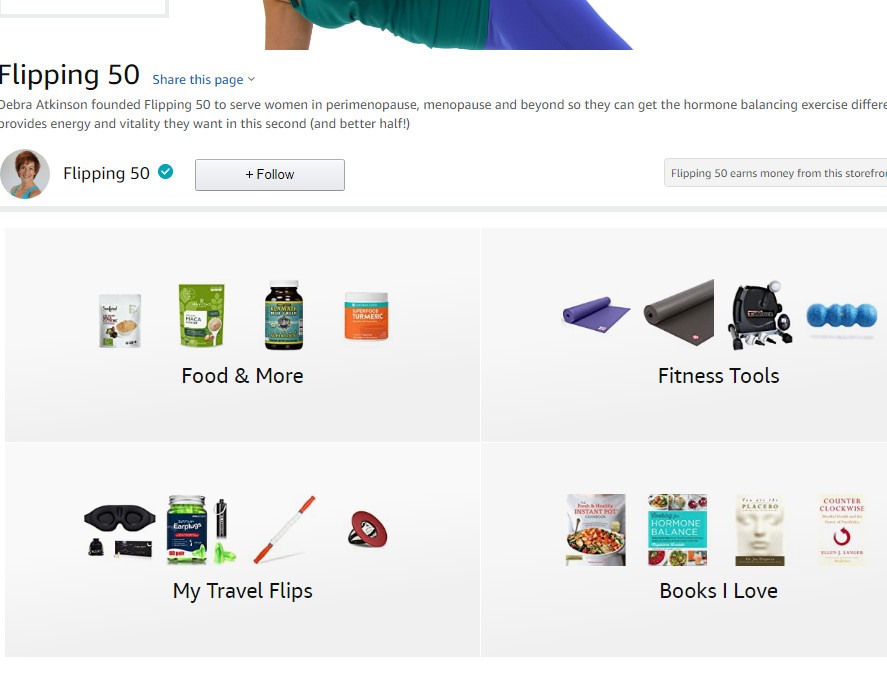Viewport: 887px width, 676px height.
Task: Select the Counter Clockwise book cover
Action: (842, 530)
